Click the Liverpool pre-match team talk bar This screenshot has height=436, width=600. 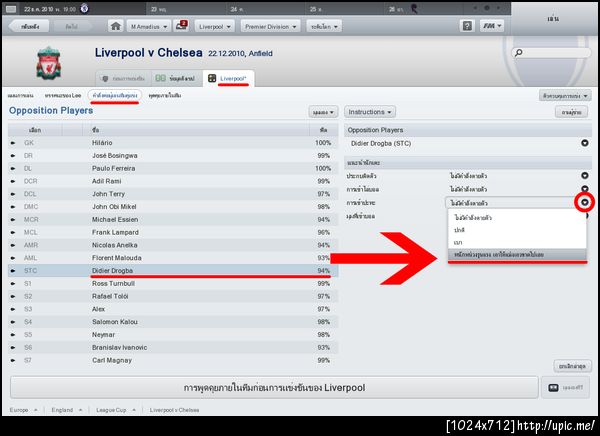pos(274,388)
